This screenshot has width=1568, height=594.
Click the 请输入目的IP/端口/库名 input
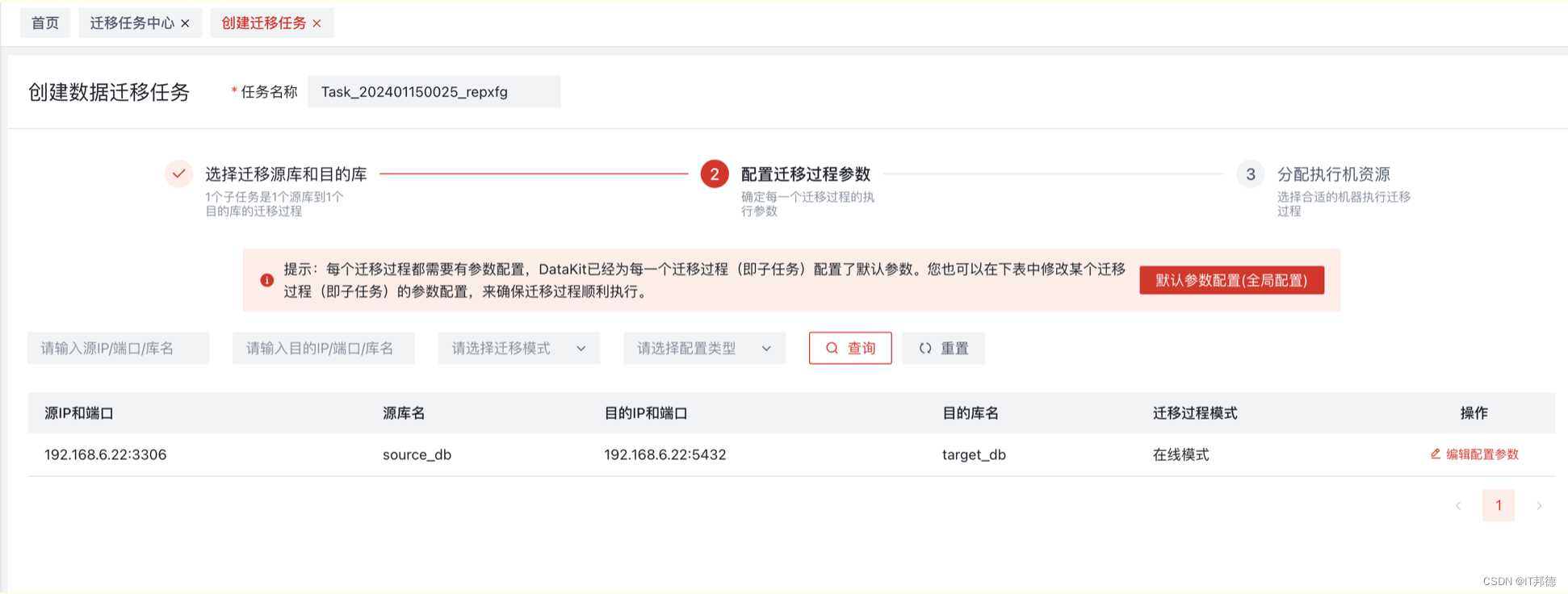(324, 348)
